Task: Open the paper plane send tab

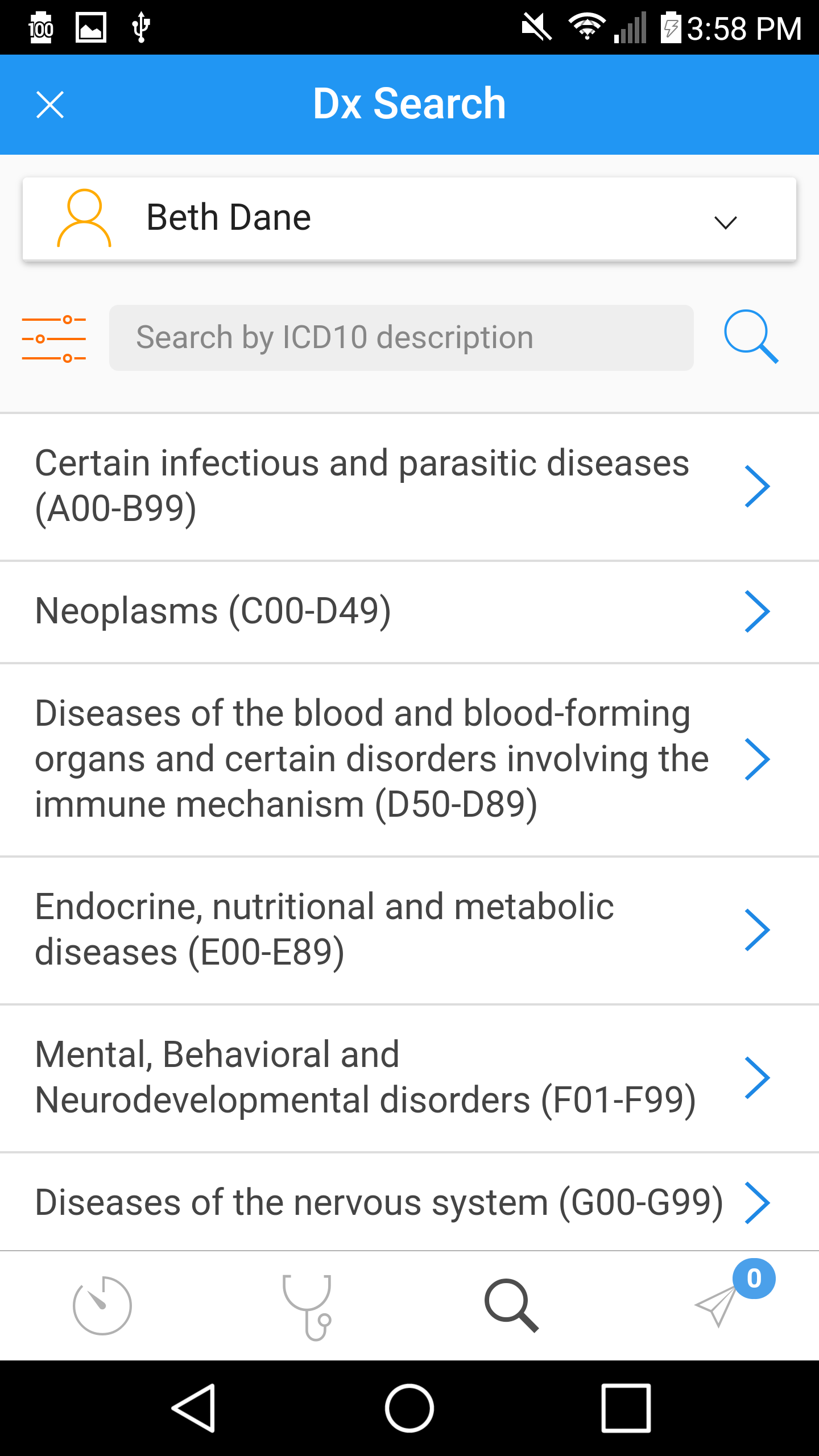Action: point(717,1306)
